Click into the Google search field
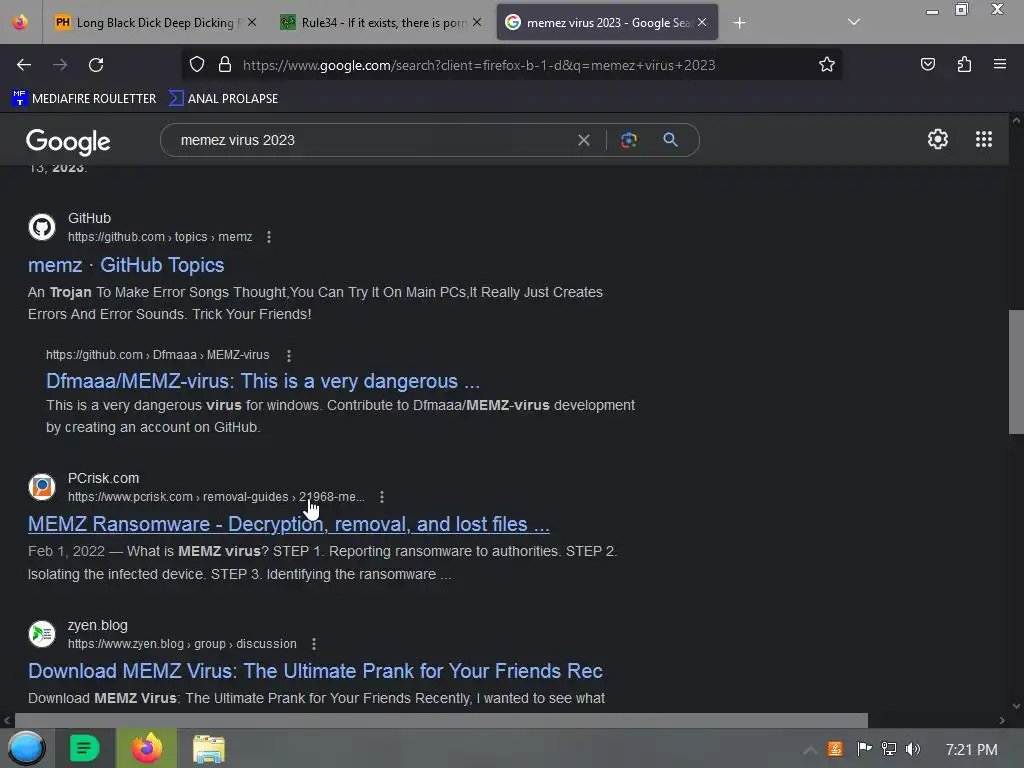 pyautogui.click(x=372, y=140)
